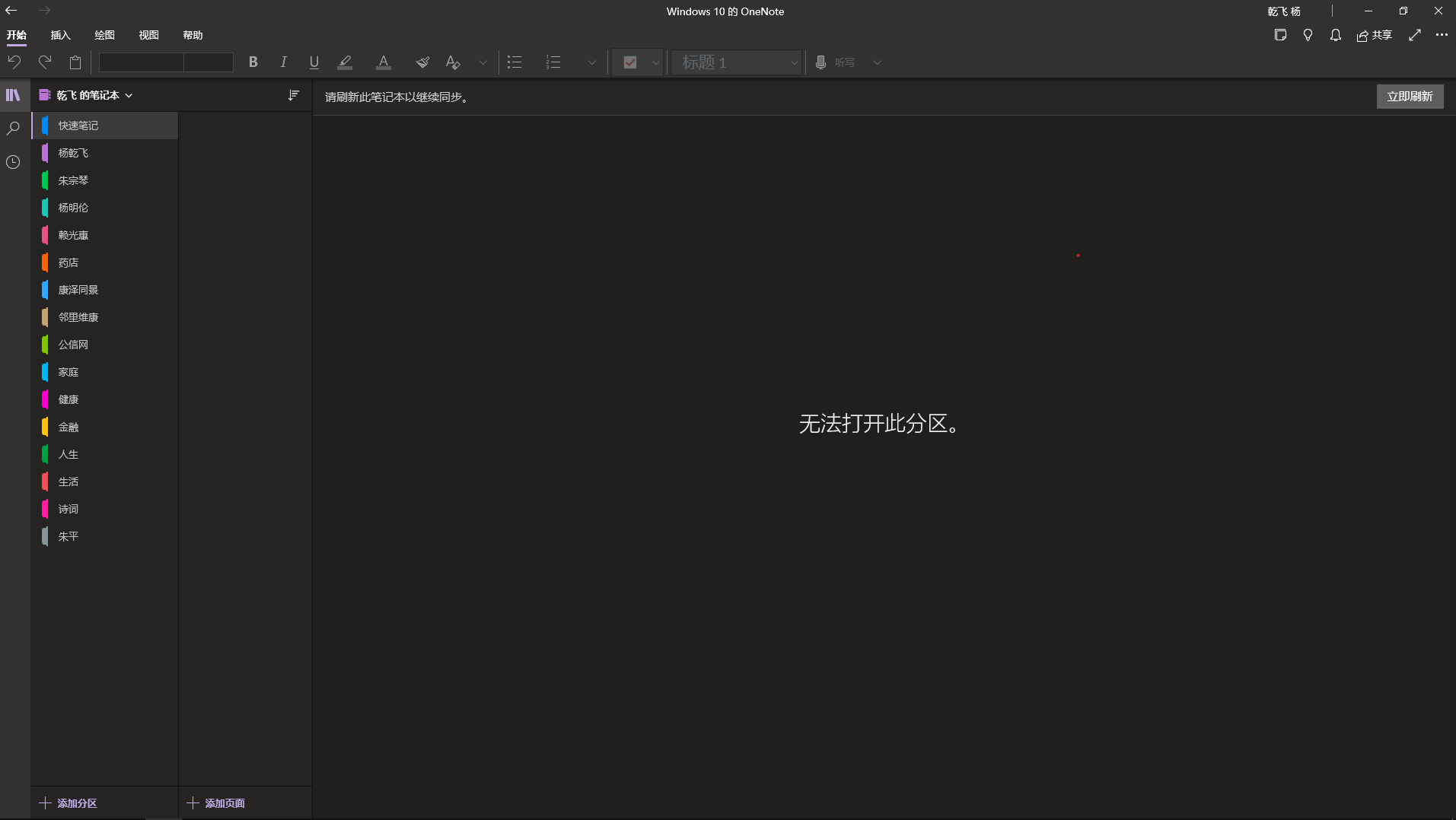This screenshot has height=820, width=1456.
Task: Click the 乾飞 杨 account name
Action: [1284, 11]
